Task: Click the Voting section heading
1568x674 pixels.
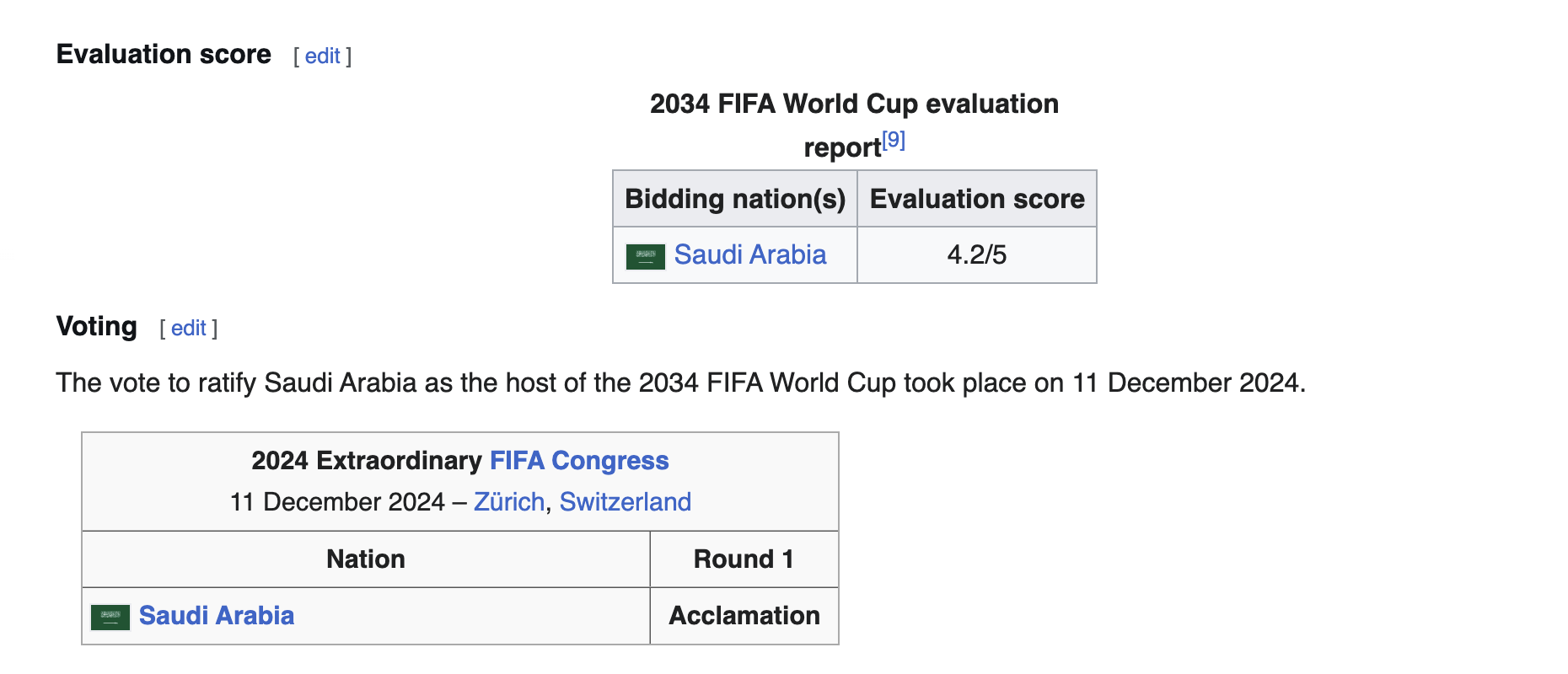Action: tap(96, 326)
